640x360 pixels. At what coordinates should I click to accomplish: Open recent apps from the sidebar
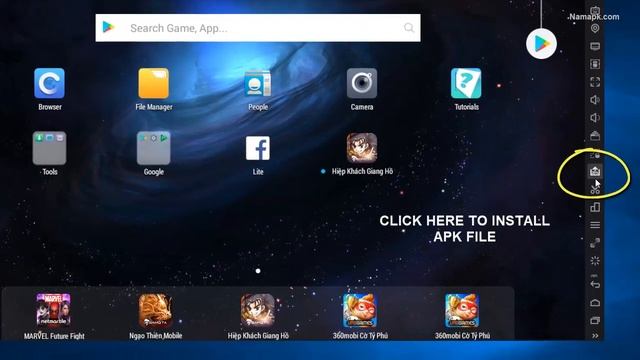[595, 320]
